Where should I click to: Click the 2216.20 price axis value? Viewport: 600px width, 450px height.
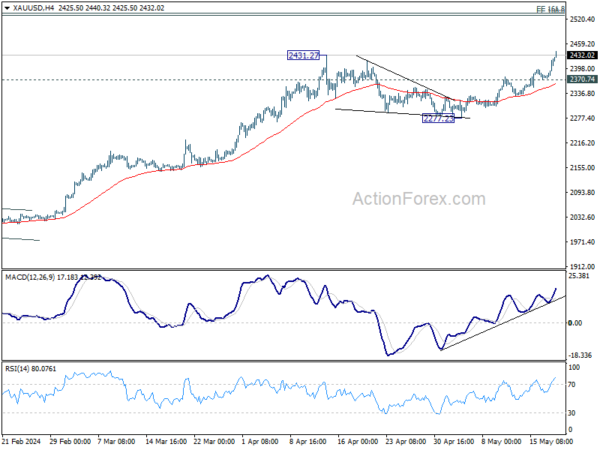[582, 143]
